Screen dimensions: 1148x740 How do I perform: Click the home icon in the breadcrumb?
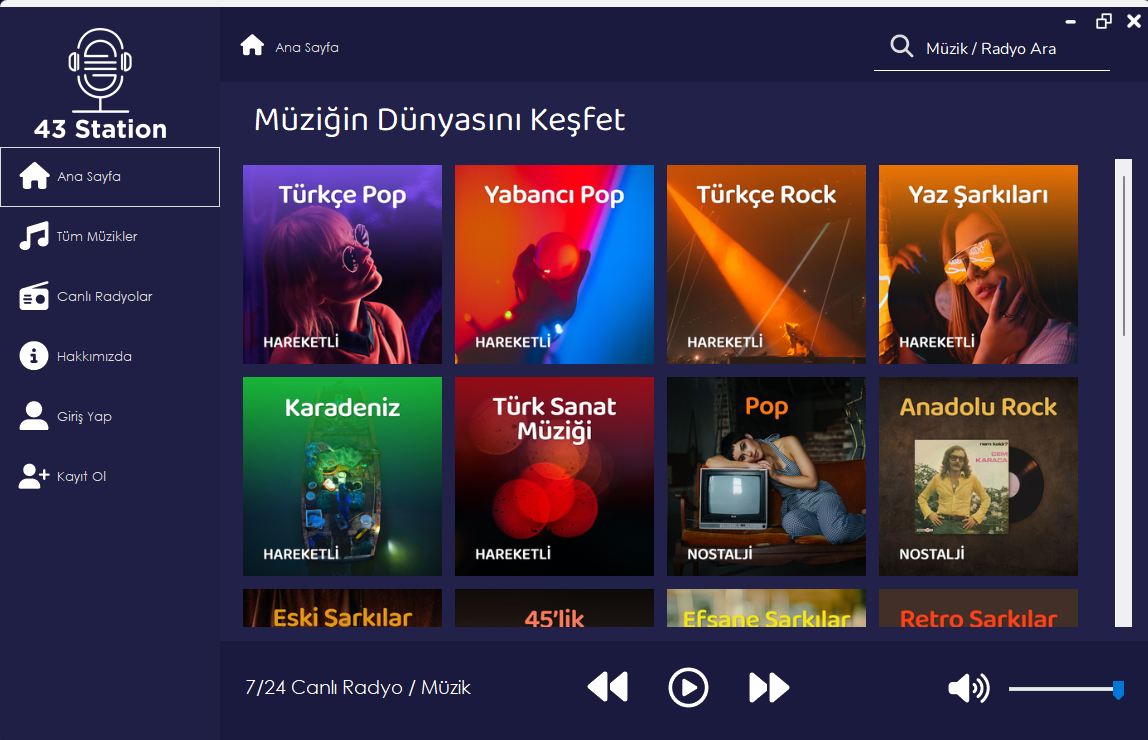pyautogui.click(x=252, y=45)
